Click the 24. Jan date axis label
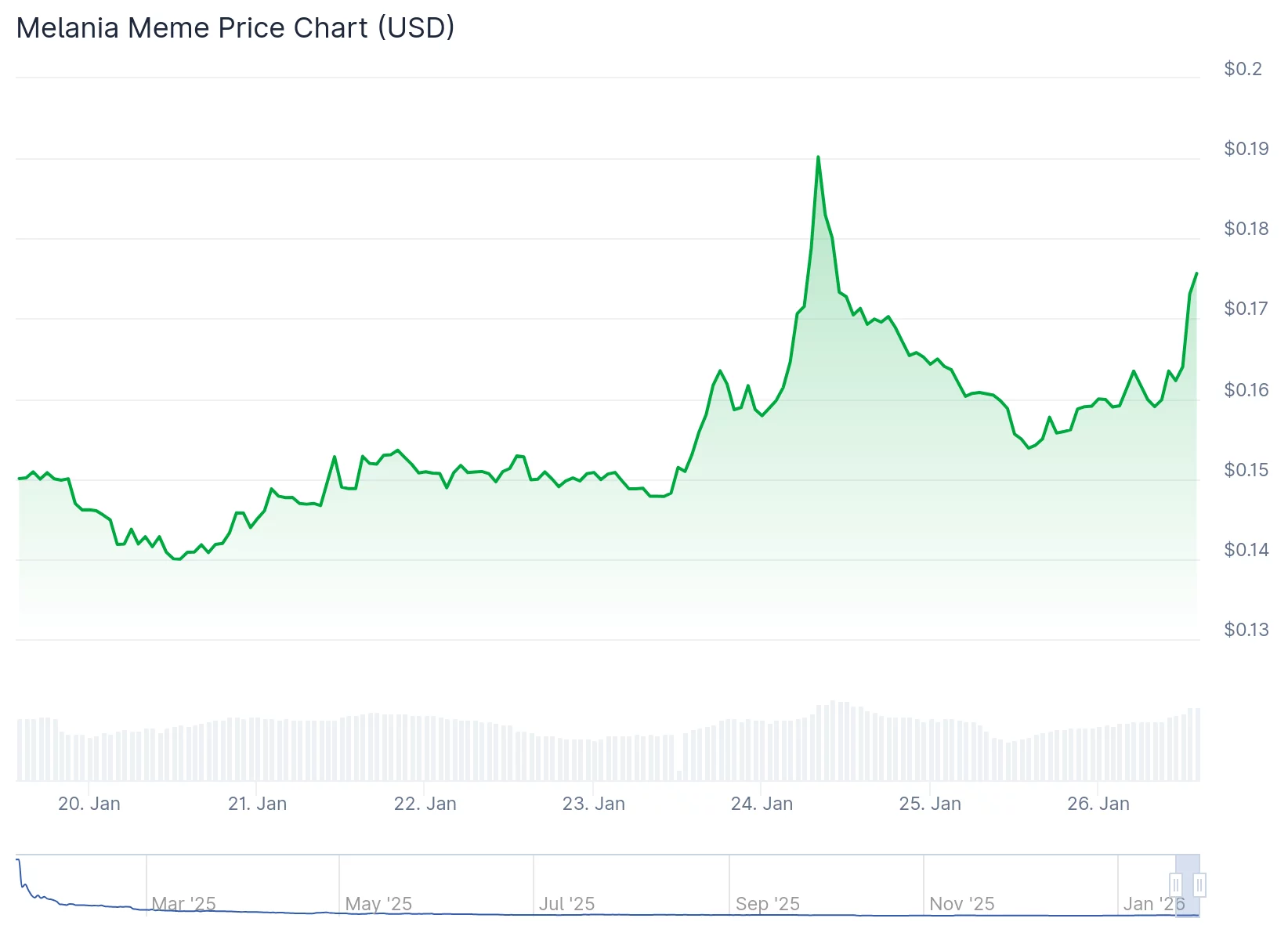This screenshot has width=1288, height=940. pos(762,804)
